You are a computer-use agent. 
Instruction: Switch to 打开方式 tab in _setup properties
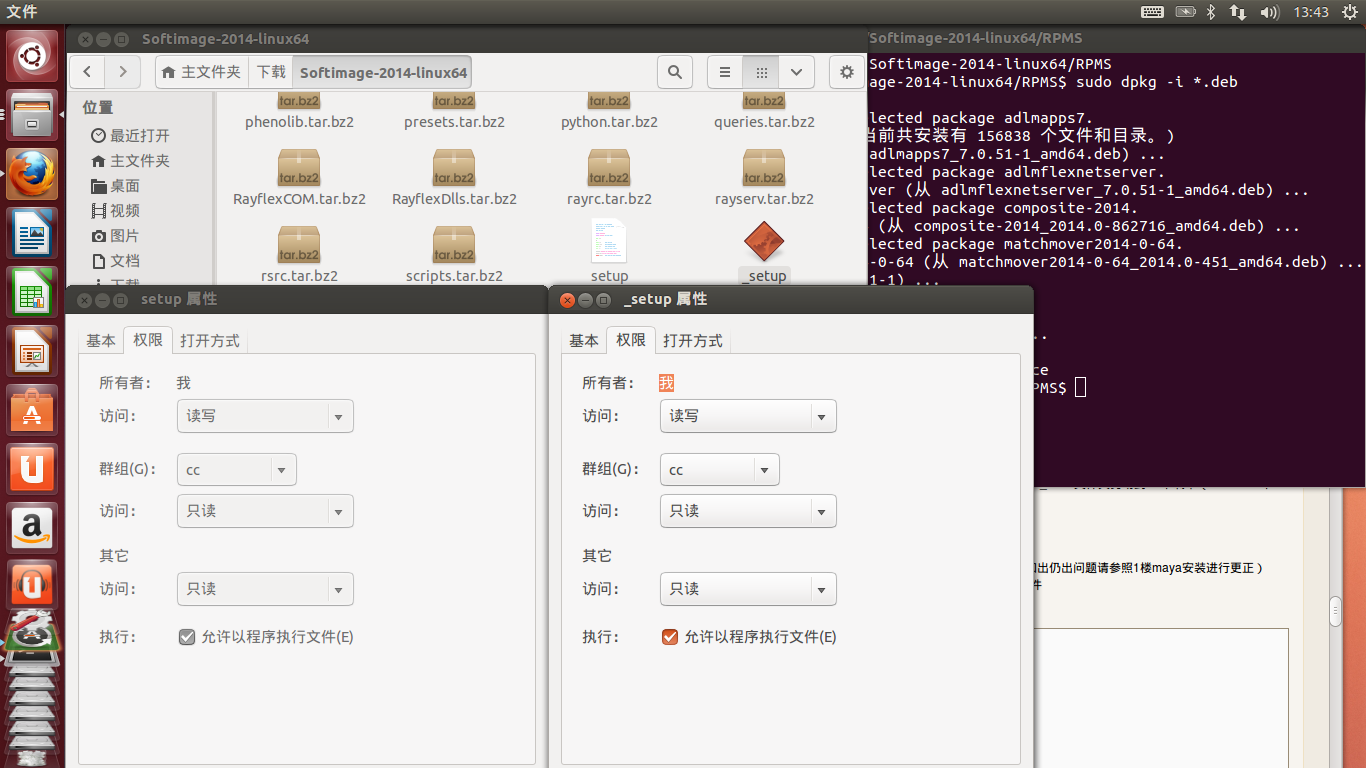pos(693,340)
